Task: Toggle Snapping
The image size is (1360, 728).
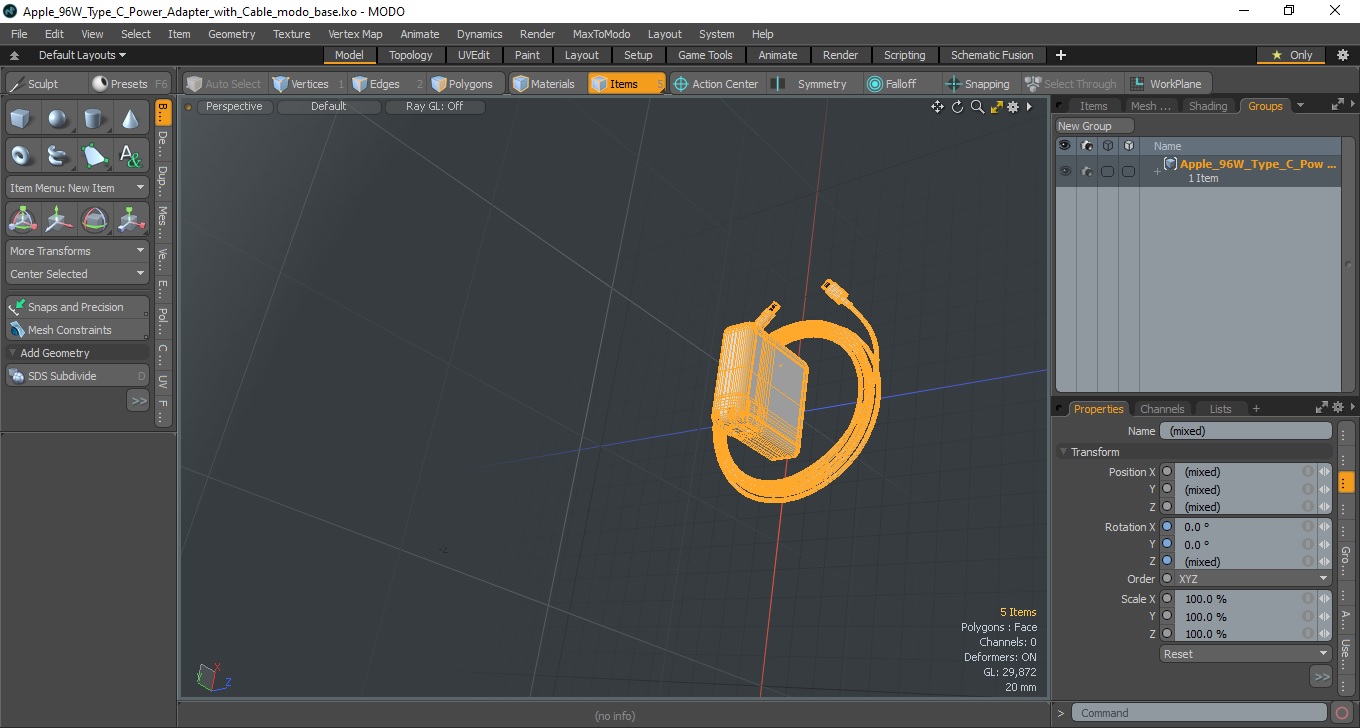Action: pyautogui.click(x=981, y=84)
